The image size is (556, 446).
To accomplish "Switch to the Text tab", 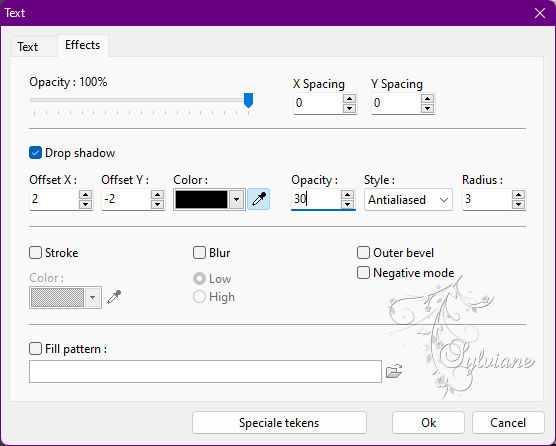I will [x=28, y=47].
